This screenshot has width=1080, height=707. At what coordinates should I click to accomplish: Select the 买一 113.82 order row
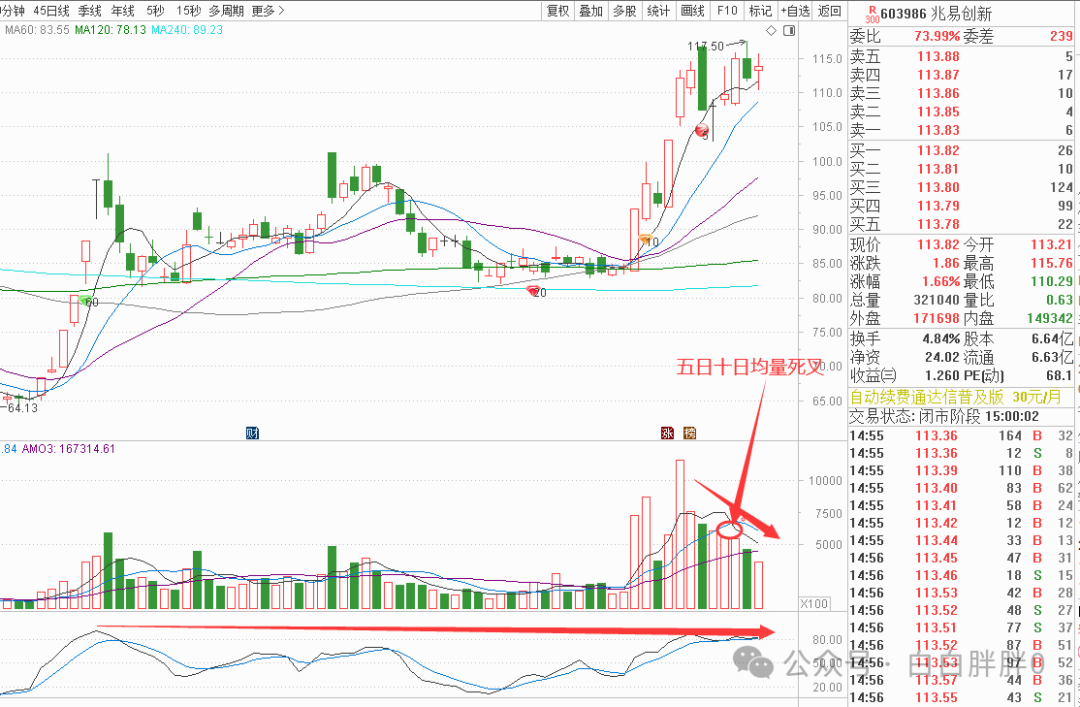point(962,150)
